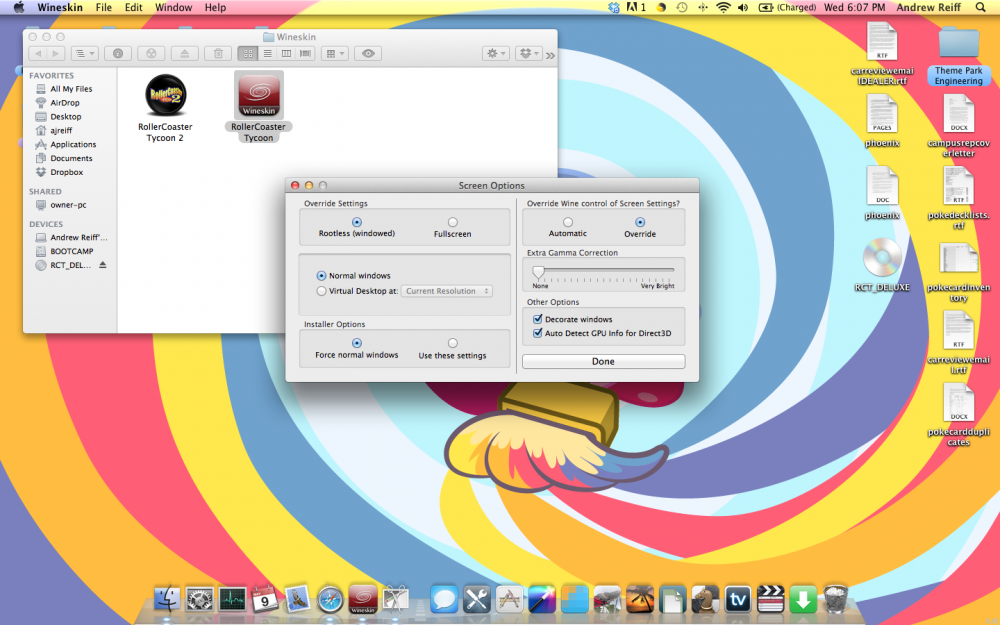Open Safari from the Dock
This screenshot has height=625, width=1000.
pos(330,599)
